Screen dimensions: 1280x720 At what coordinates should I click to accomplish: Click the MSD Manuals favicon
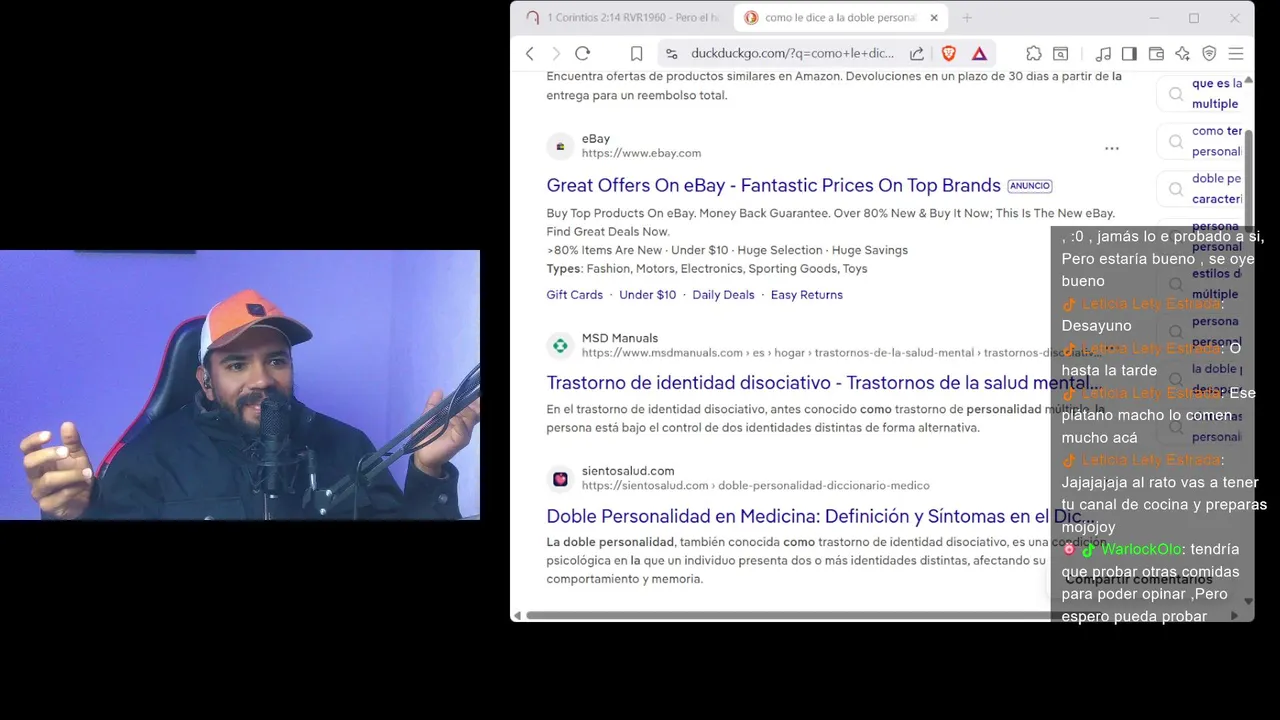tap(560, 346)
